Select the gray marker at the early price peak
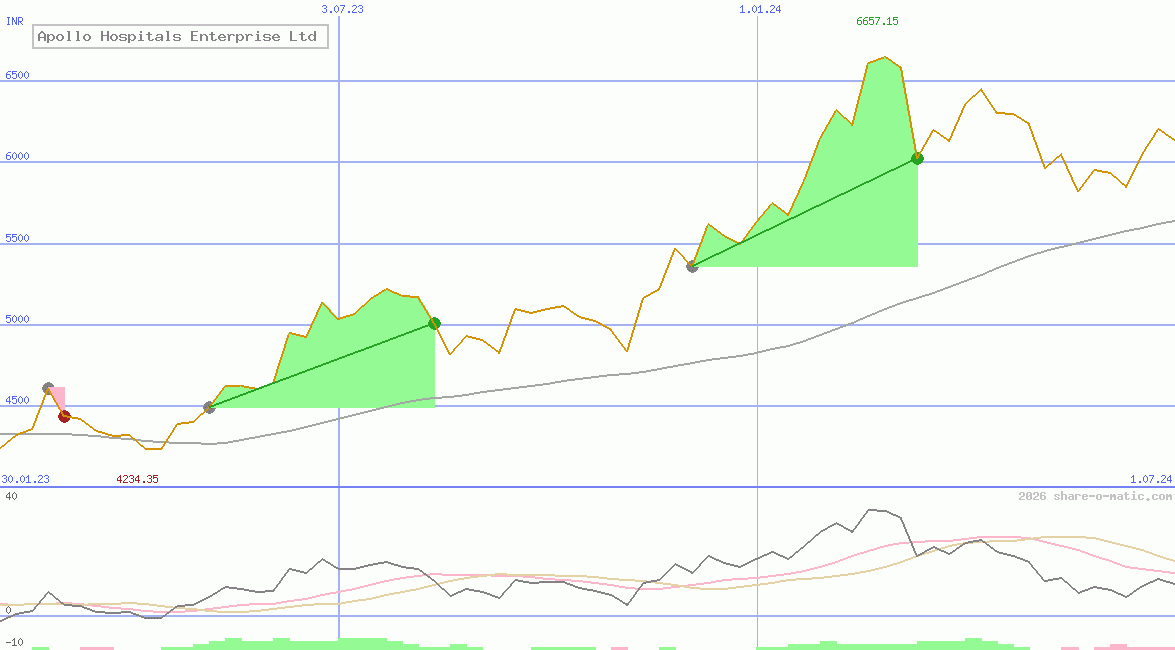1175x650 pixels. (x=47, y=388)
